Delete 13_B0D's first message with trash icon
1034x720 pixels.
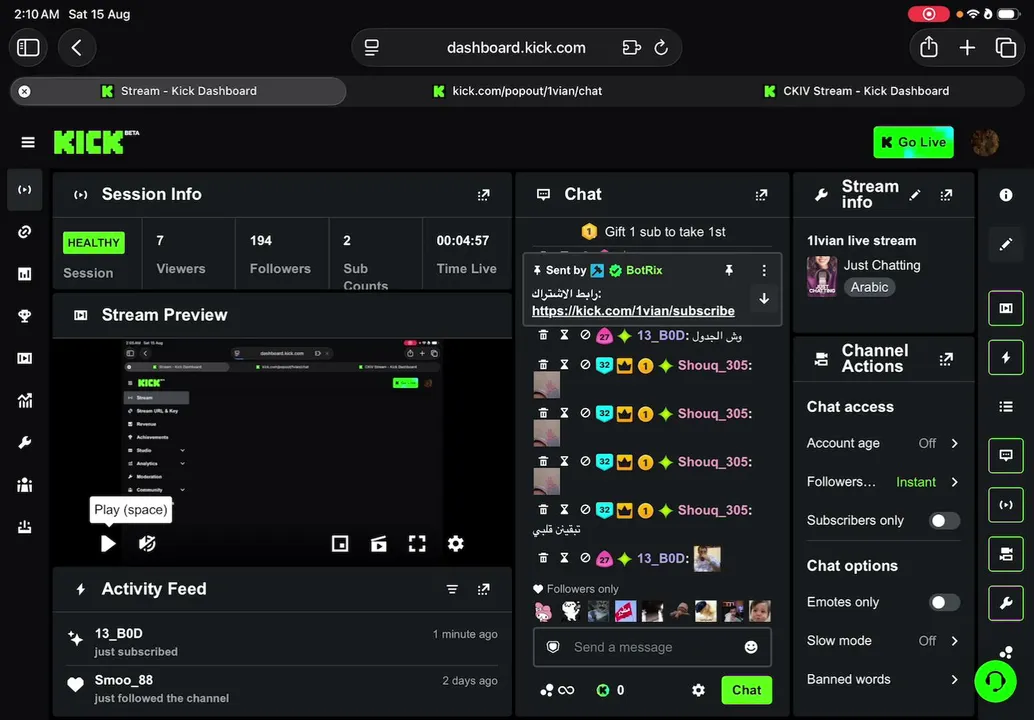[543, 335]
